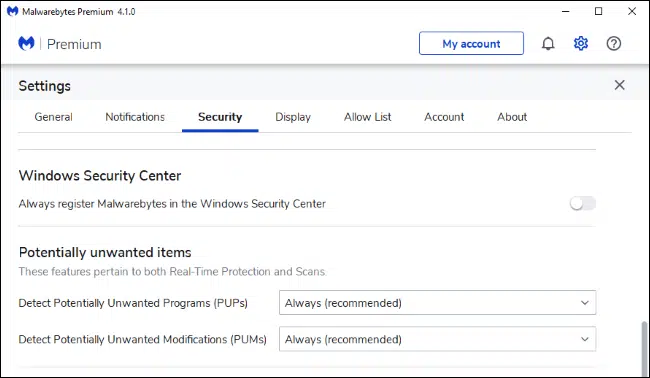Open the About tab
The width and height of the screenshot is (650, 378).
tap(512, 117)
